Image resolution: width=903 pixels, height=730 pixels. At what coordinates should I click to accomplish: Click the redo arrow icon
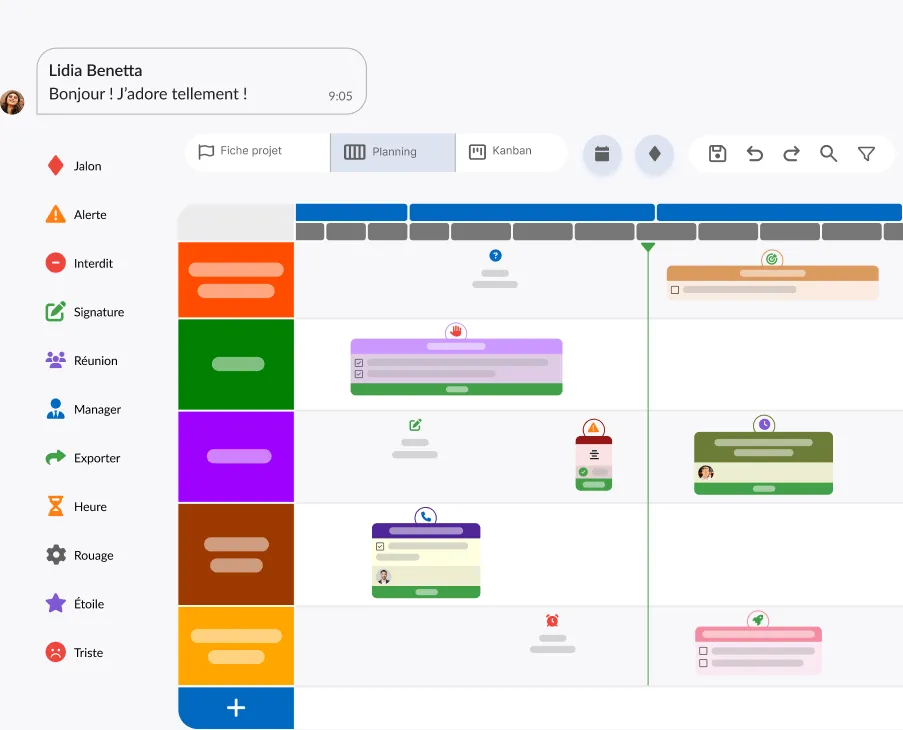(791, 154)
